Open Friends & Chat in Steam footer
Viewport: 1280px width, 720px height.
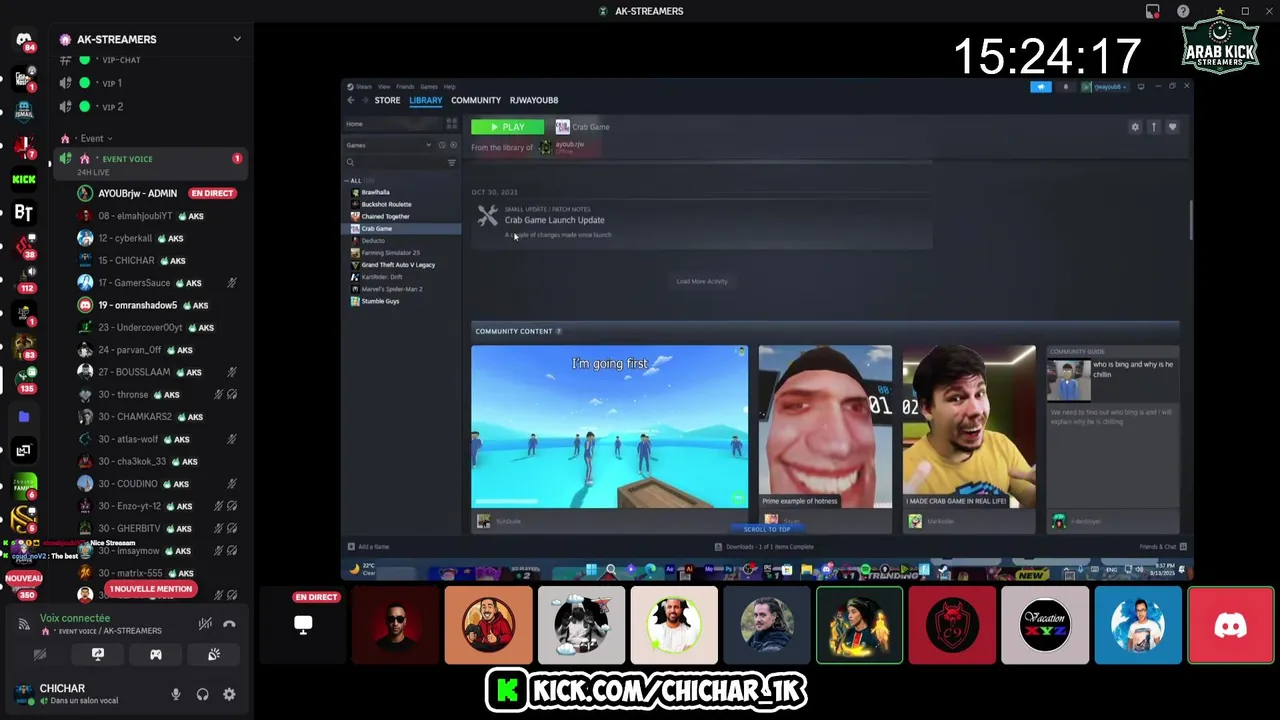1163,547
